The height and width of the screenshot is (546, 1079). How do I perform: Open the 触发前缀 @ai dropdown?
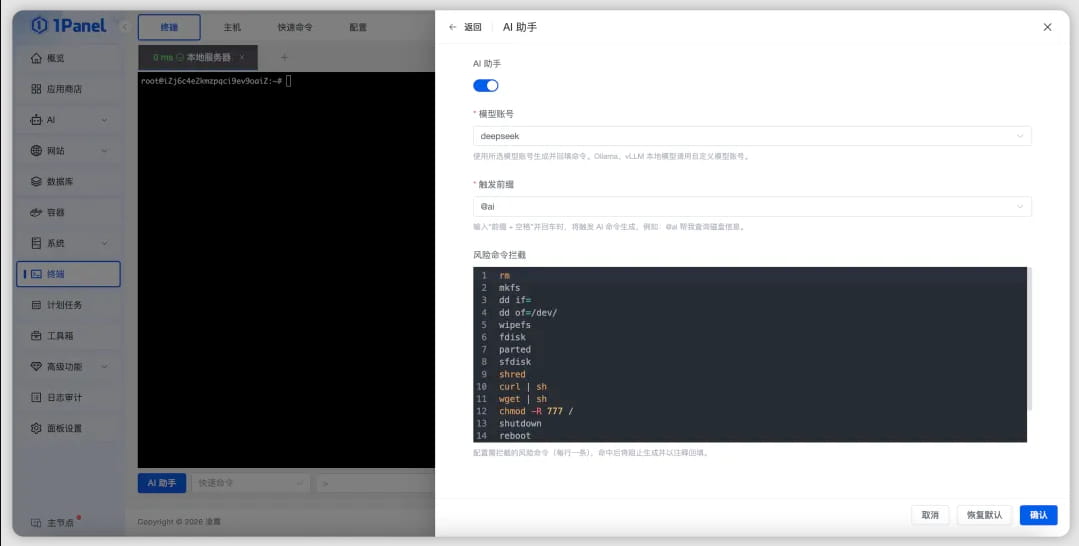point(751,206)
